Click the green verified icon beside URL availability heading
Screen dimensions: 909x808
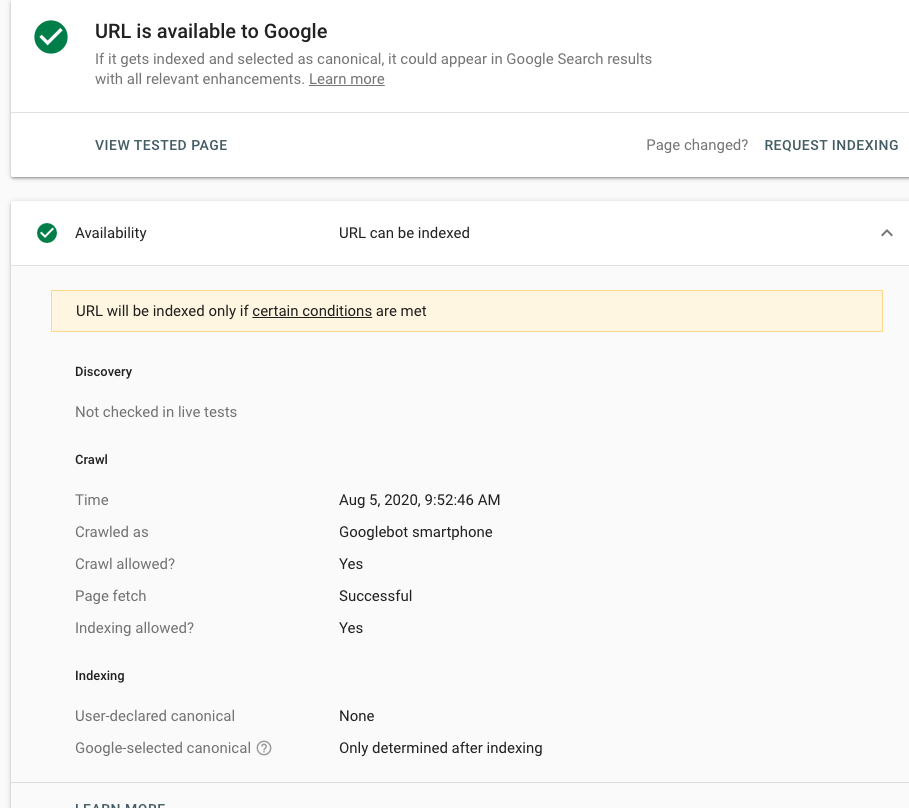tap(50, 38)
